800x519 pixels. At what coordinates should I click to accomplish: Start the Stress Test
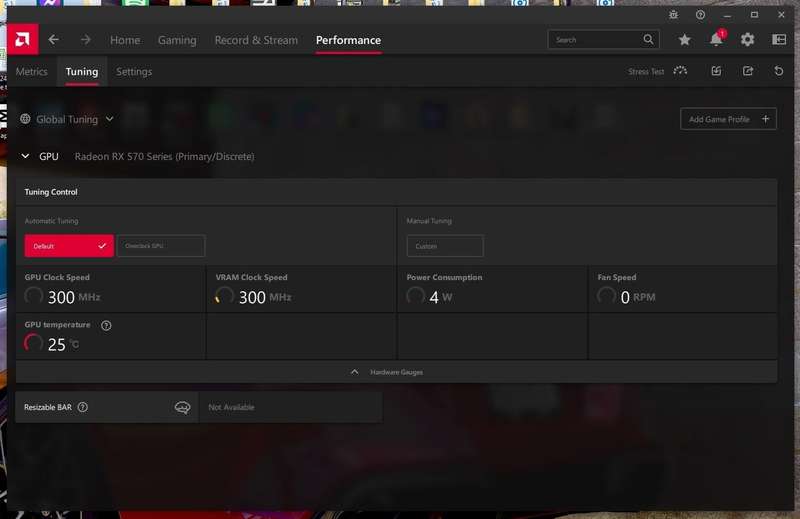pos(658,71)
